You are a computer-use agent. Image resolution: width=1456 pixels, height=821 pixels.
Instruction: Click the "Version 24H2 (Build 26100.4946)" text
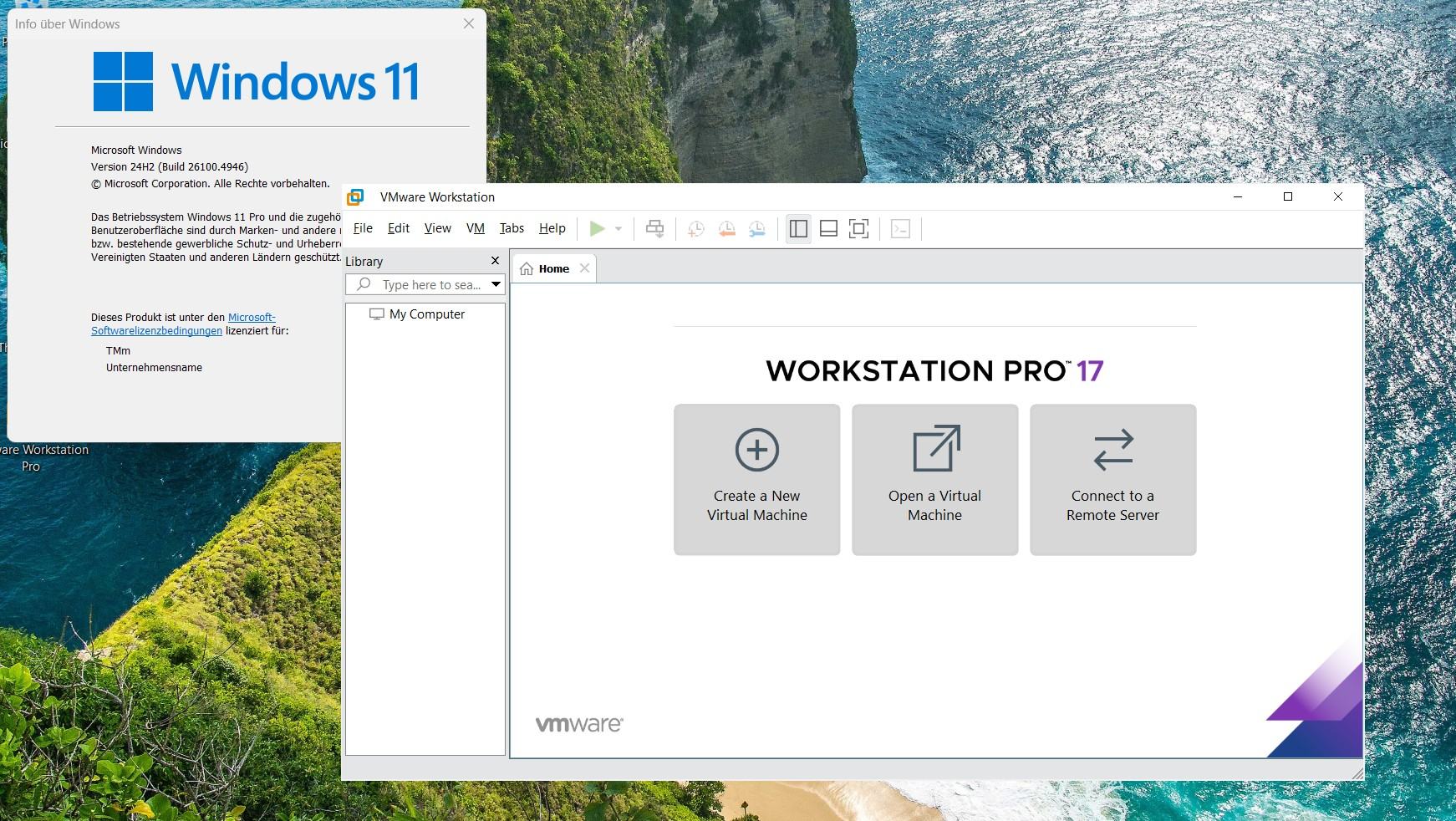tap(170, 167)
